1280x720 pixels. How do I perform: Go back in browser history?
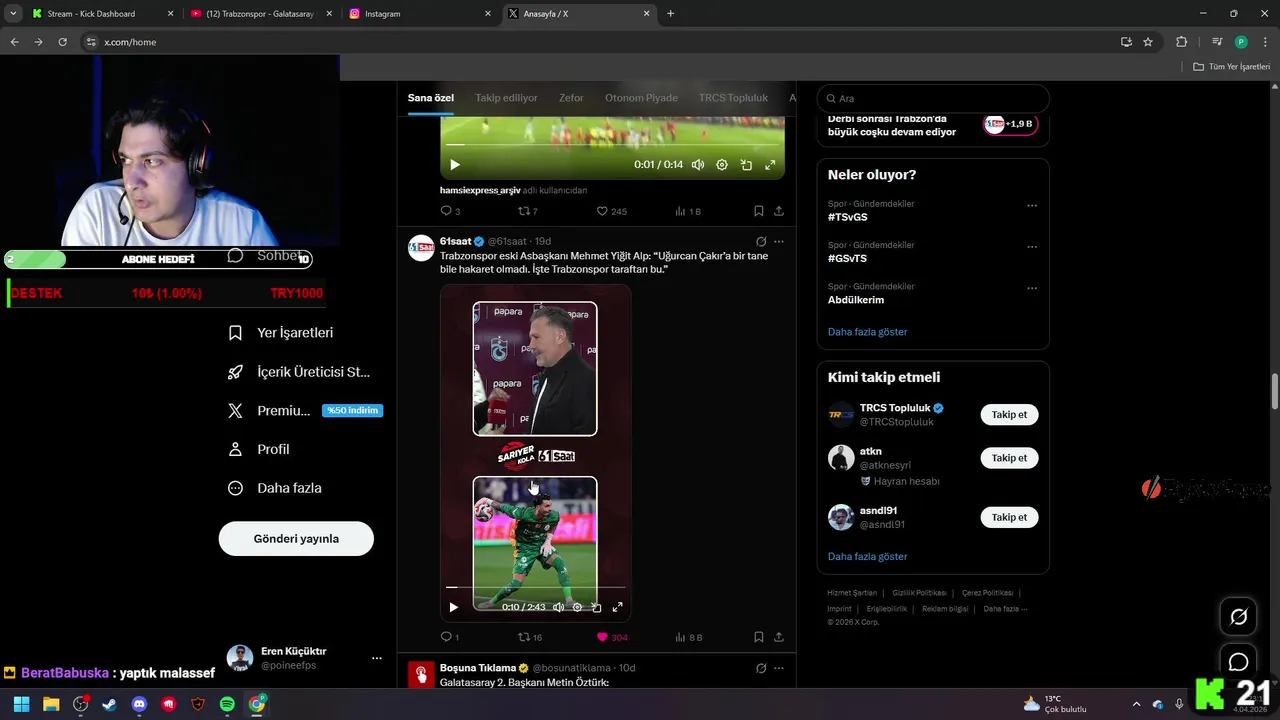tap(14, 42)
